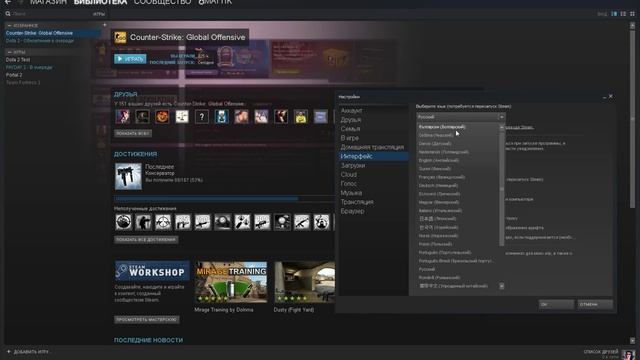Screen dimensions: 640x360
Task: Click the plus icon by ДОБАВИТЬ ИГРУ
Action: tap(9, 351)
